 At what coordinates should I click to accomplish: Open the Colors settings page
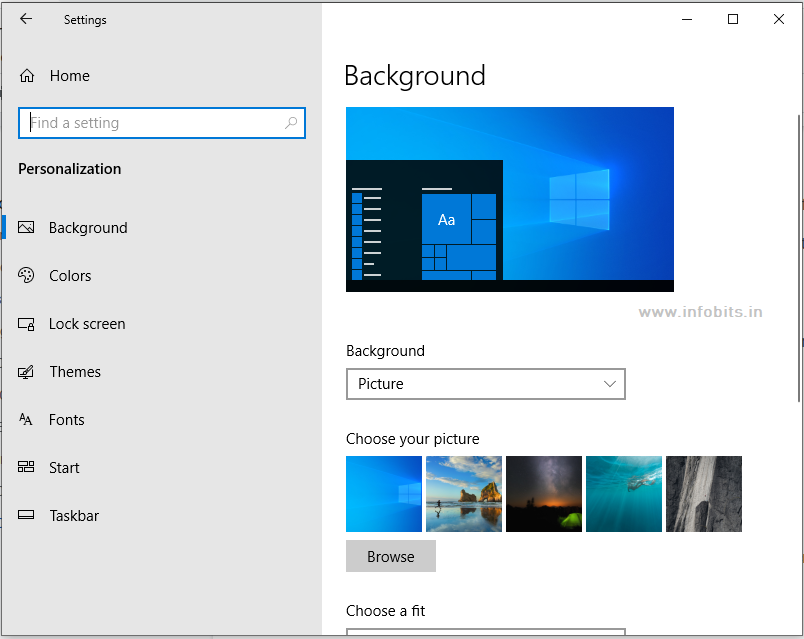click(70, 276)
